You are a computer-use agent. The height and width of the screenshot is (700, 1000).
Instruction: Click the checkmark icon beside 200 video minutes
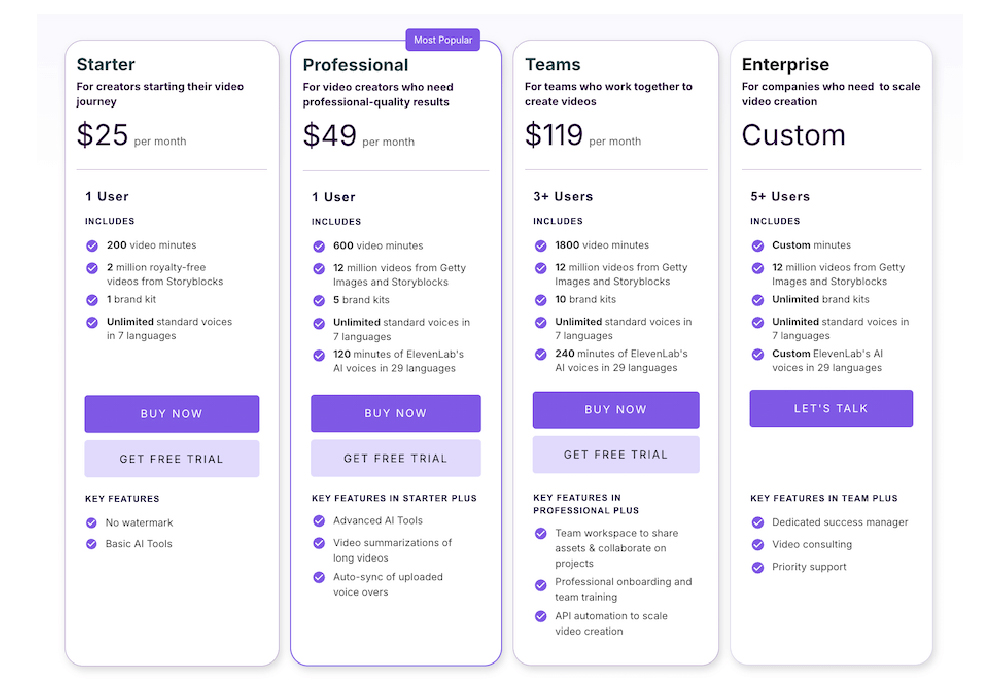92,245
